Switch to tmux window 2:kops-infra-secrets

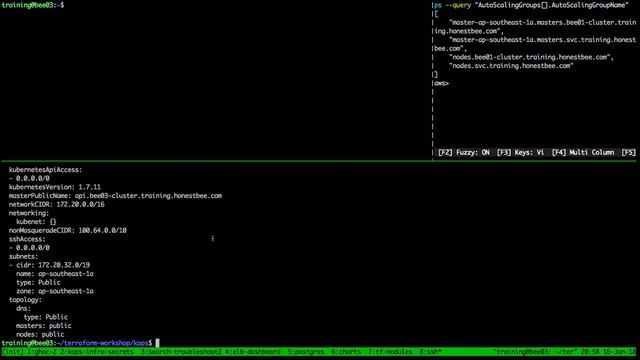(x=97, y=352)
